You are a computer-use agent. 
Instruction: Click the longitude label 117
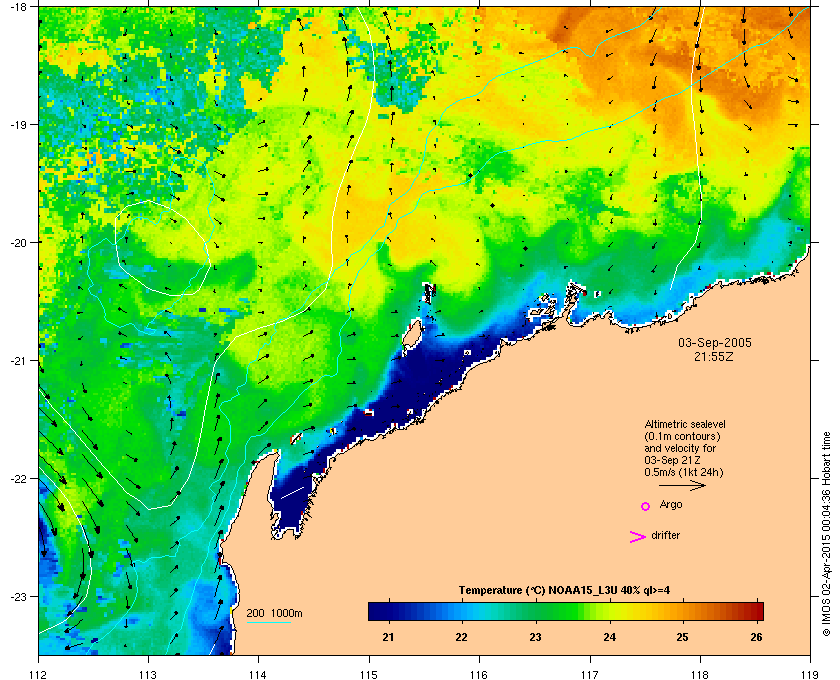tap(590, 674)
